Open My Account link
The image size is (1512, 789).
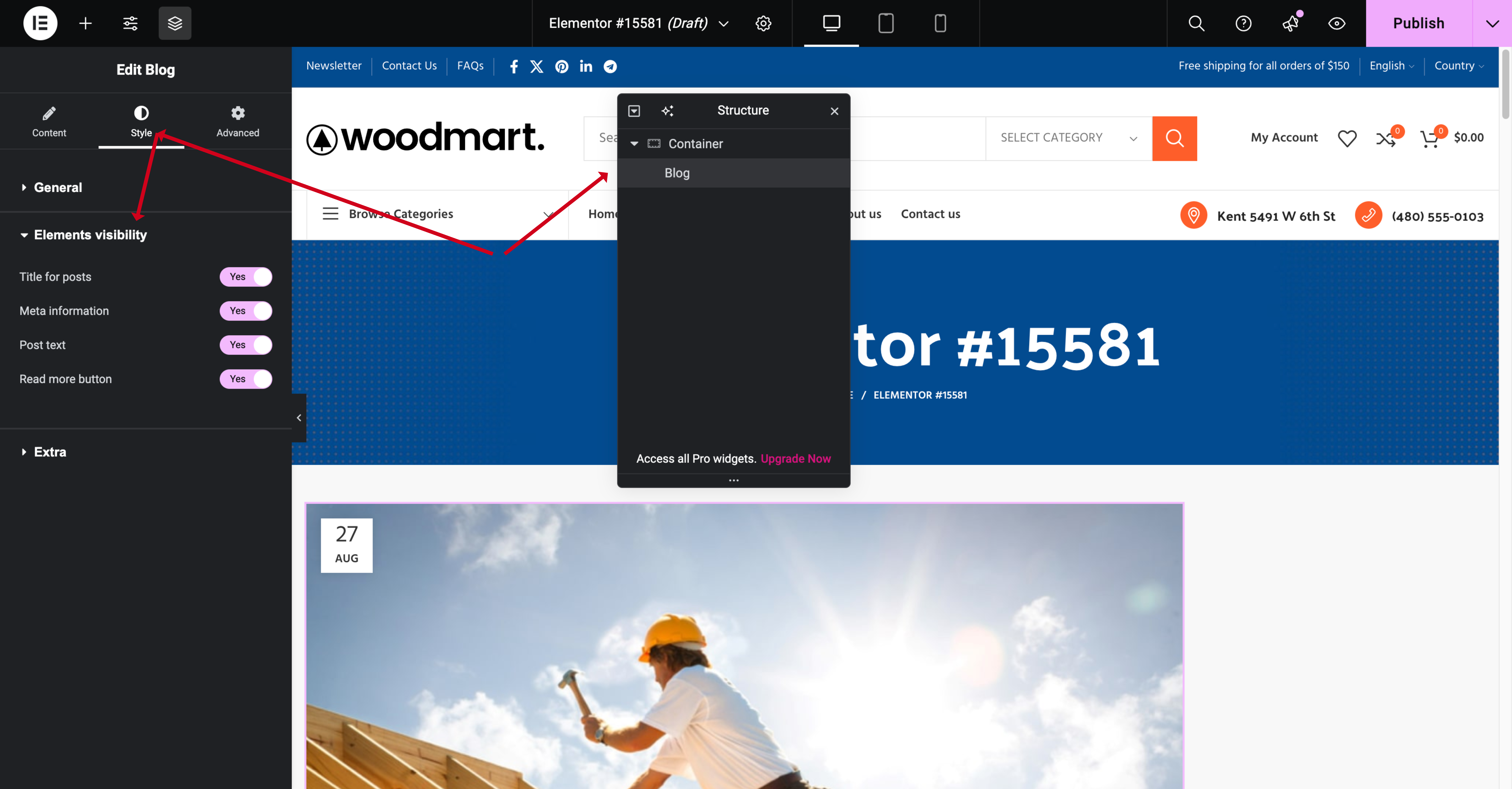[1284, 138]
